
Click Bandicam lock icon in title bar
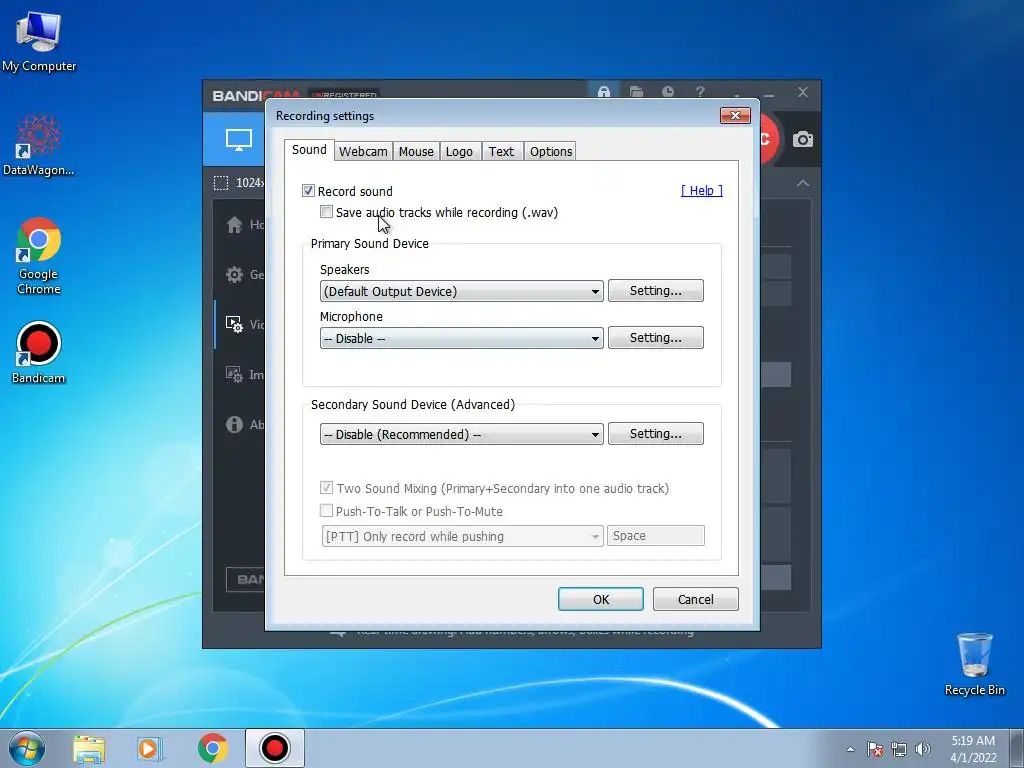pyautogui.click(x=604, y=92)
